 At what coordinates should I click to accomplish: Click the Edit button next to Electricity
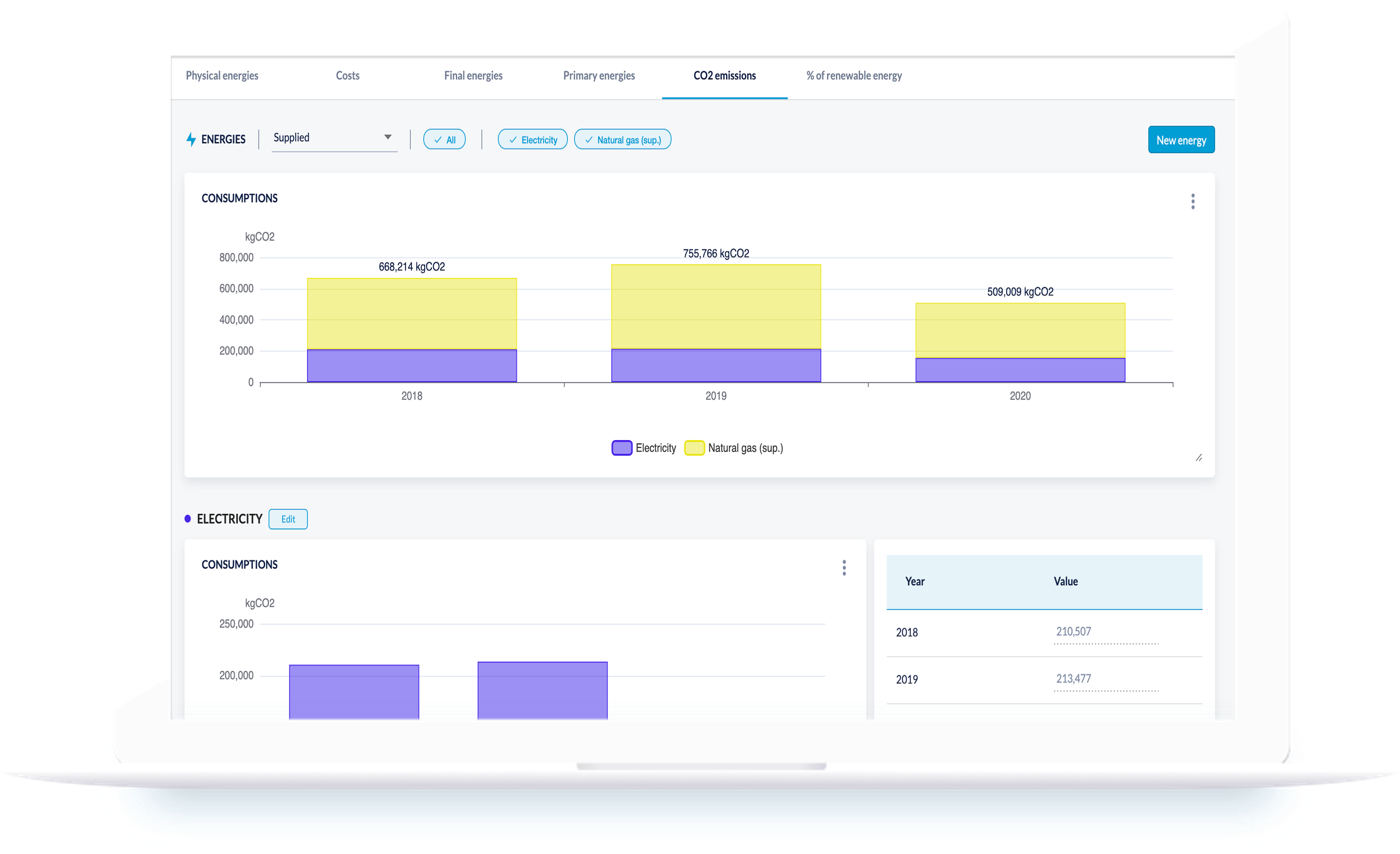pos(288,519)
